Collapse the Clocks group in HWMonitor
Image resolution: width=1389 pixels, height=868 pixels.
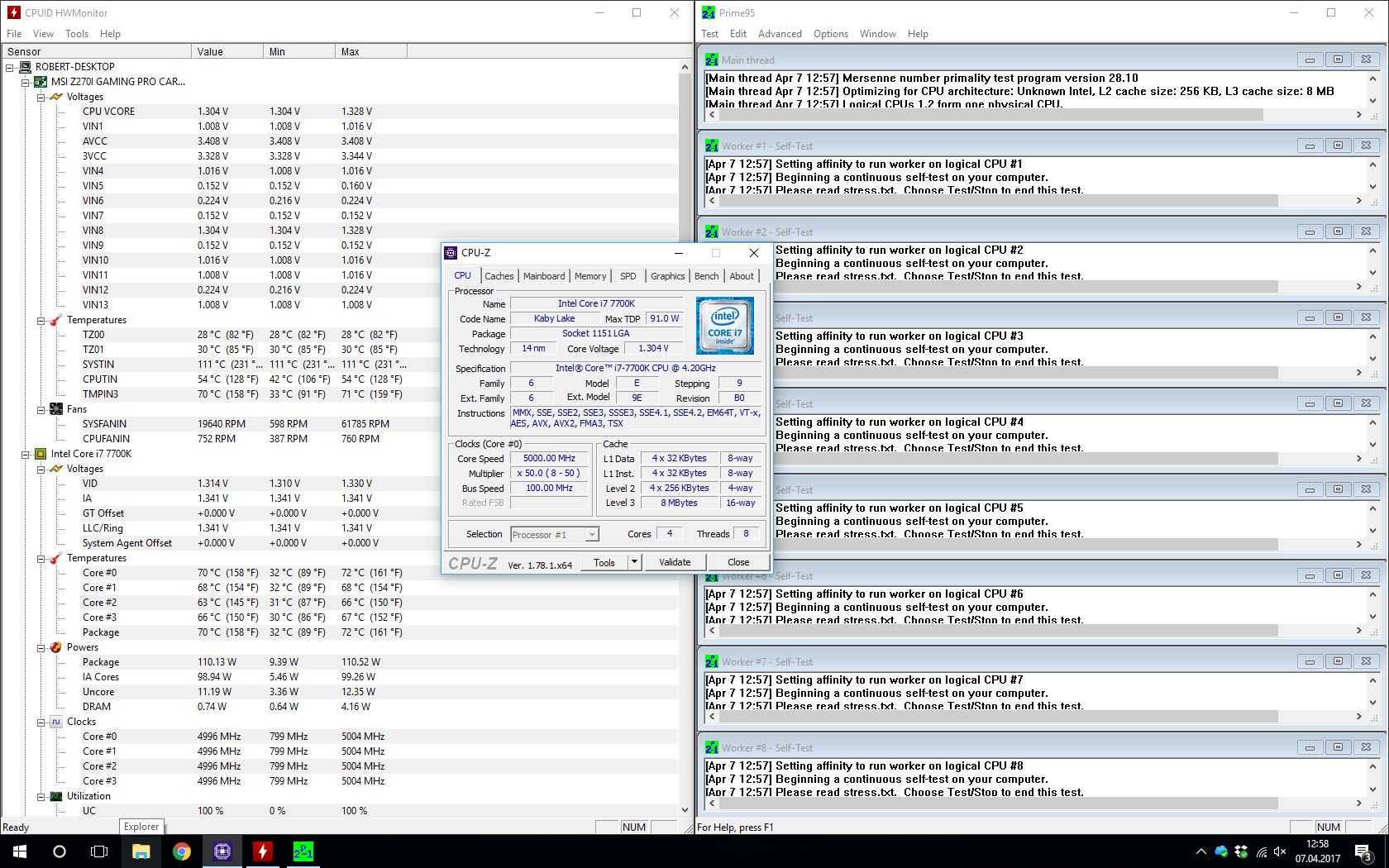41,722
